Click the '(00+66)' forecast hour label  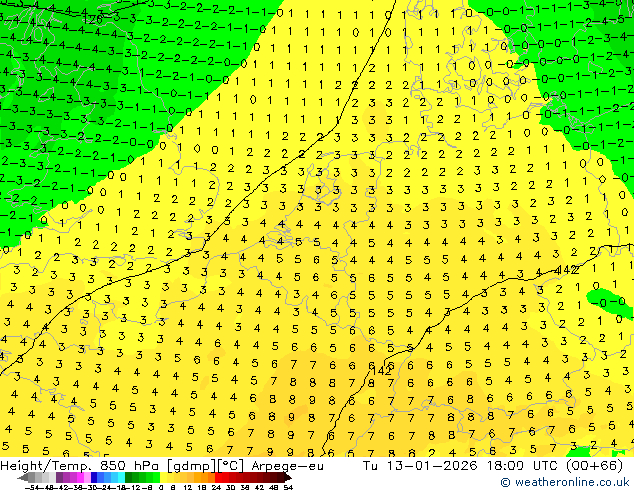tap(594, 466)
